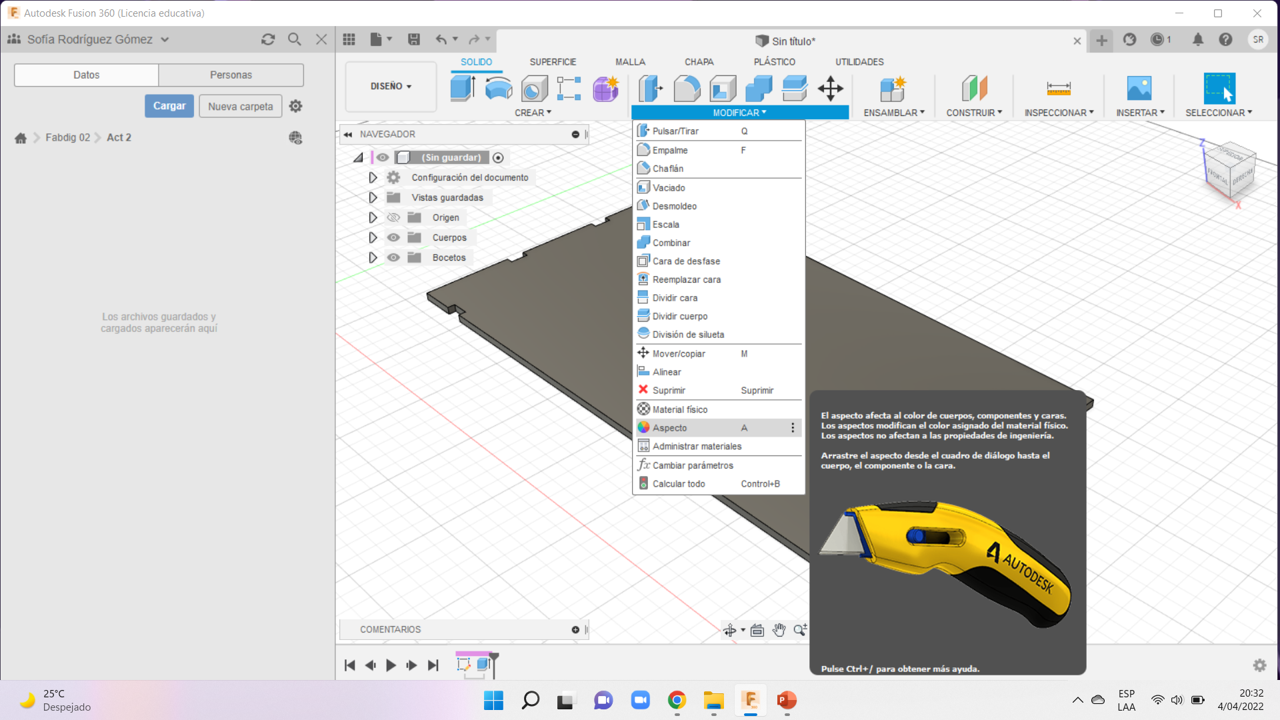The width and height of the screenshot is (1280, 720).
Task: Click the ViewCube orientation cube
Action: pos(1229,168)
